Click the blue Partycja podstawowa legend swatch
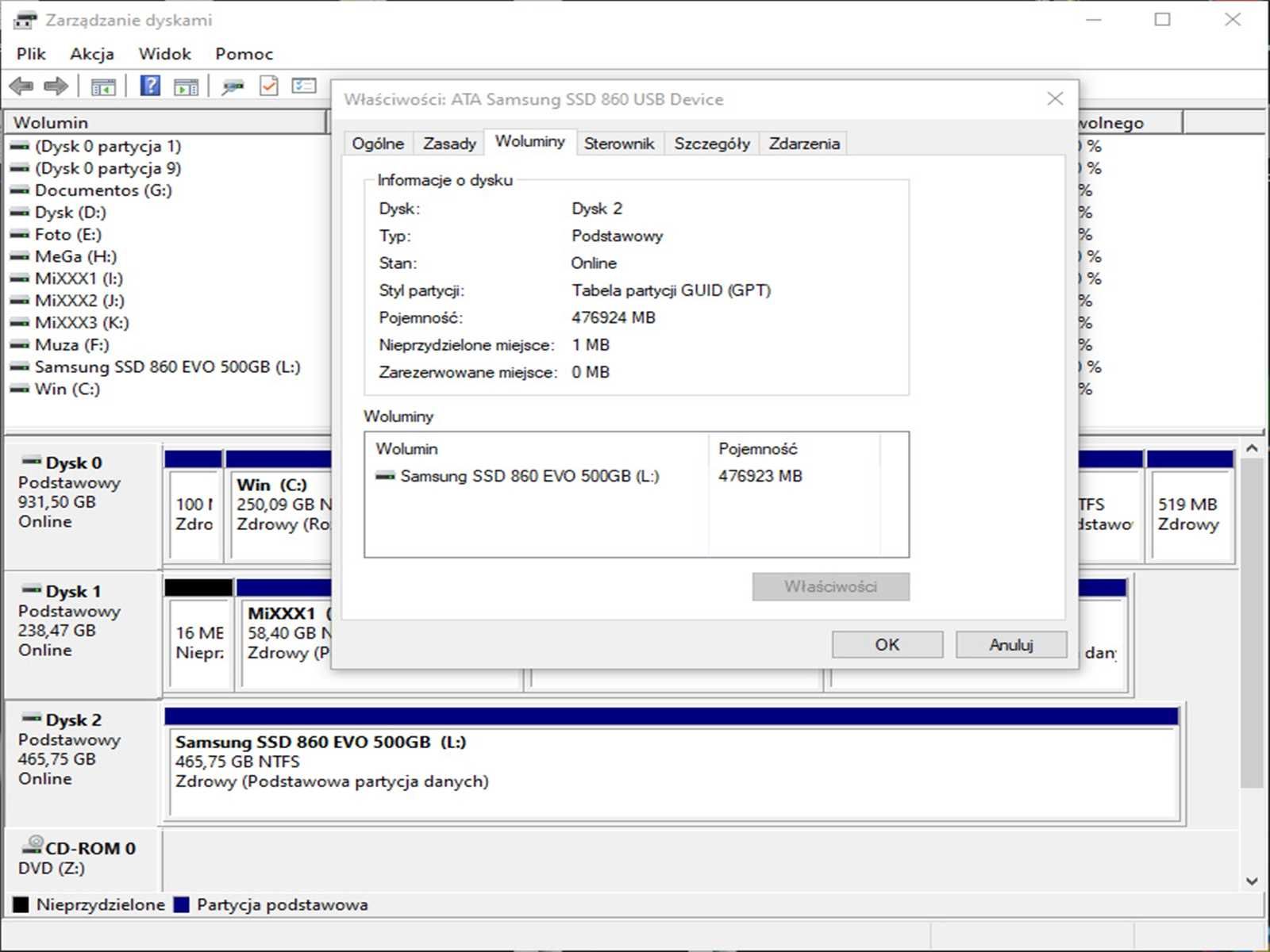This screenshot has height=952, width=1270. [x=182, y=904]
